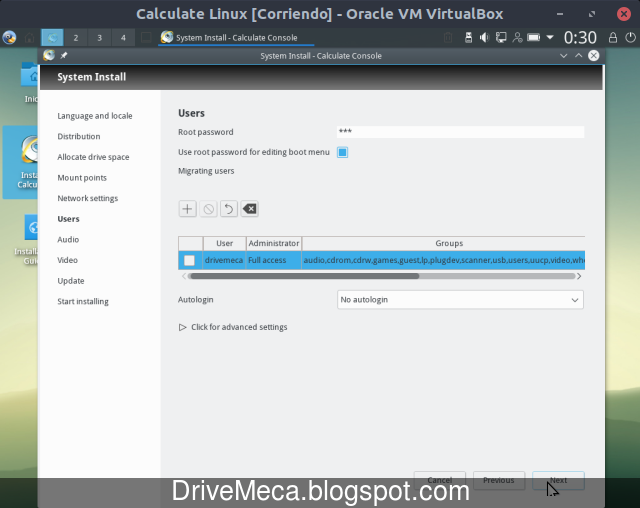This screenshot has height=508, width=640.
Task: Open the volume speaker tray icon
Action: point(484,38)
